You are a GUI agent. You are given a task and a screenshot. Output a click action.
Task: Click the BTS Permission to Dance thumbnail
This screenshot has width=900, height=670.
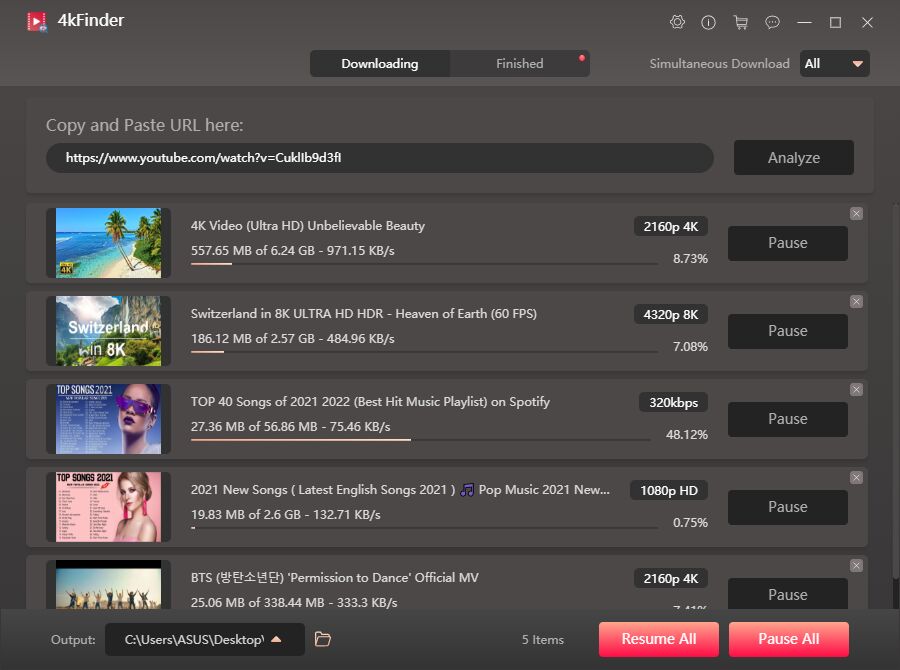click(x=108, y=584)
